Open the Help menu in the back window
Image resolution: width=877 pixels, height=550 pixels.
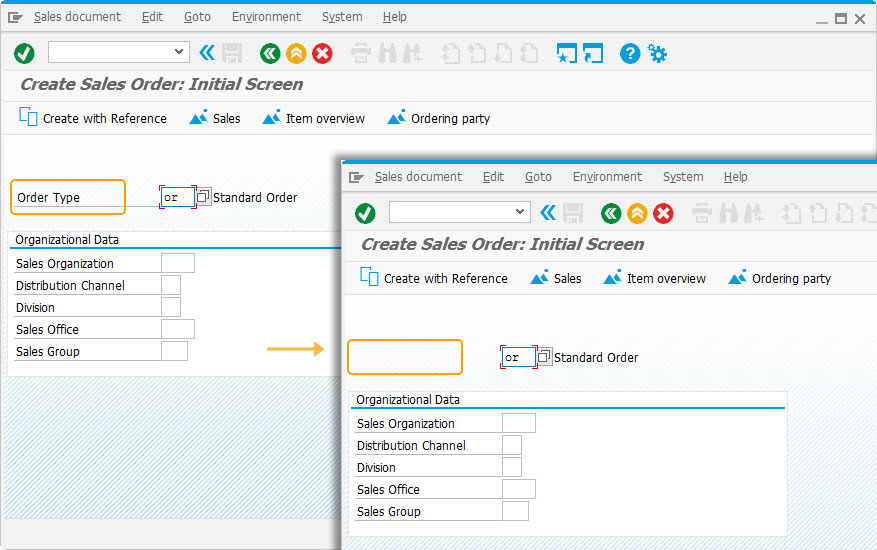[x=394, y=17]
